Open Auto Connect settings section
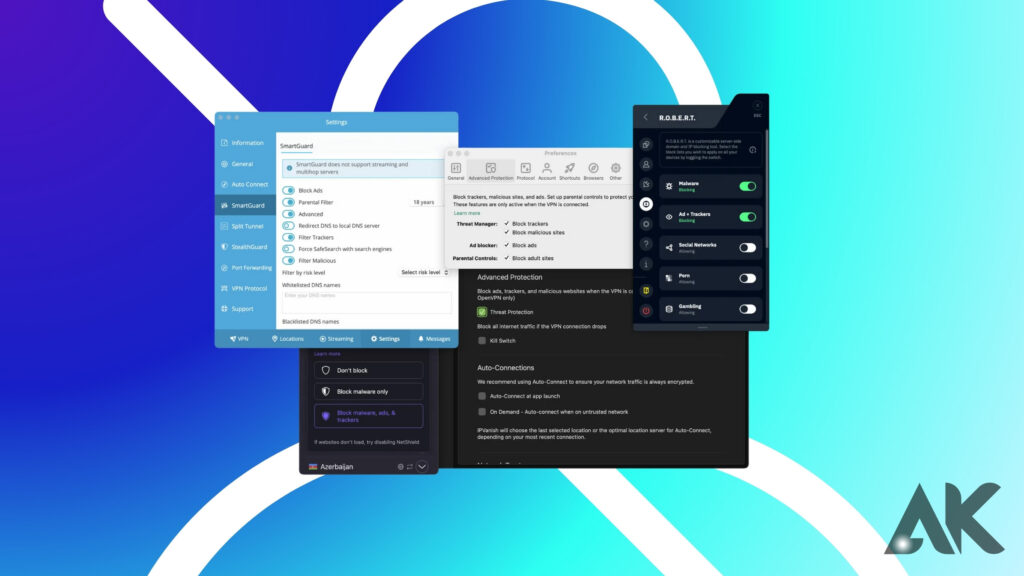The width and height of the screenshot is (1024, 576). click(x=244, y=185)
